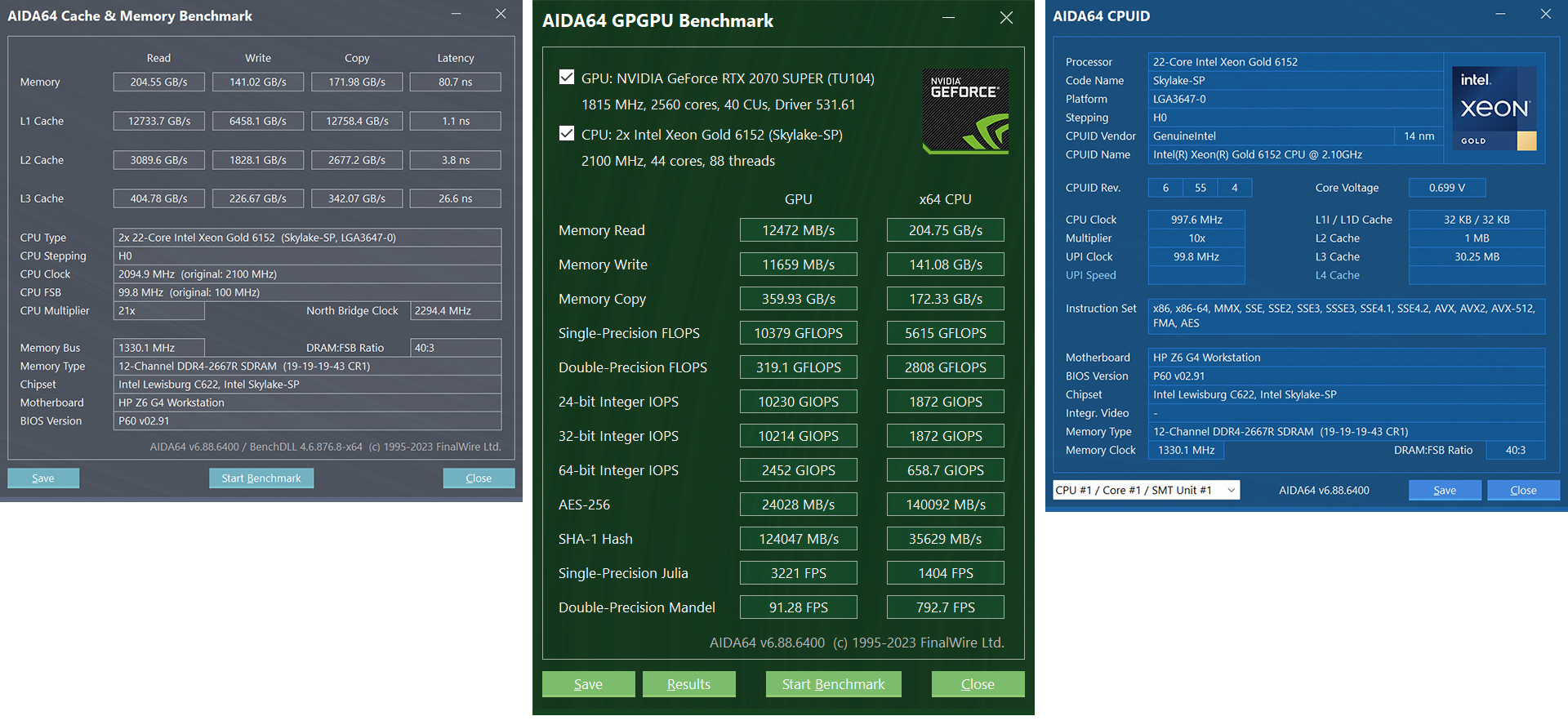Close GPGPU Benchmark via title bar X
The width and height of the screenshot is (1568, 725).
click(x=1006, y=18)
